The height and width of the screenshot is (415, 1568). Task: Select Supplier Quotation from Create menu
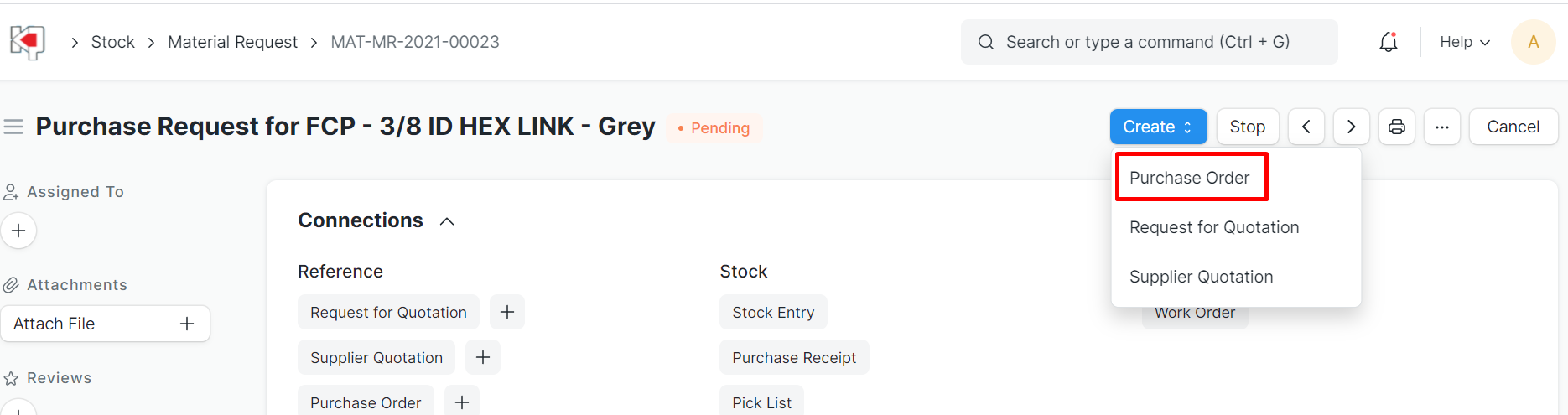point(1201,277)
